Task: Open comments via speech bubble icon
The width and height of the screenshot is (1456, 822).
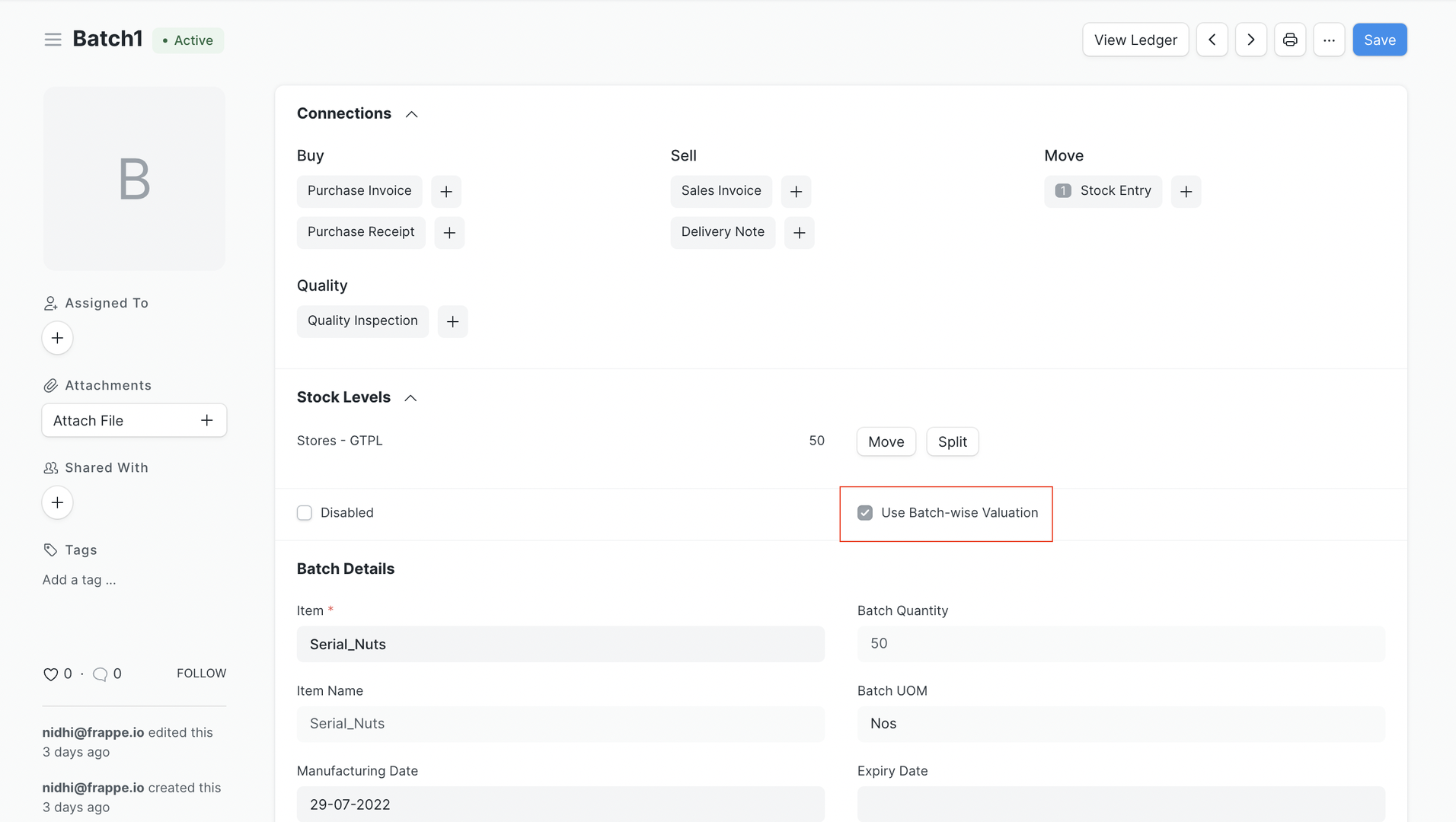Action: click(100, 674)
